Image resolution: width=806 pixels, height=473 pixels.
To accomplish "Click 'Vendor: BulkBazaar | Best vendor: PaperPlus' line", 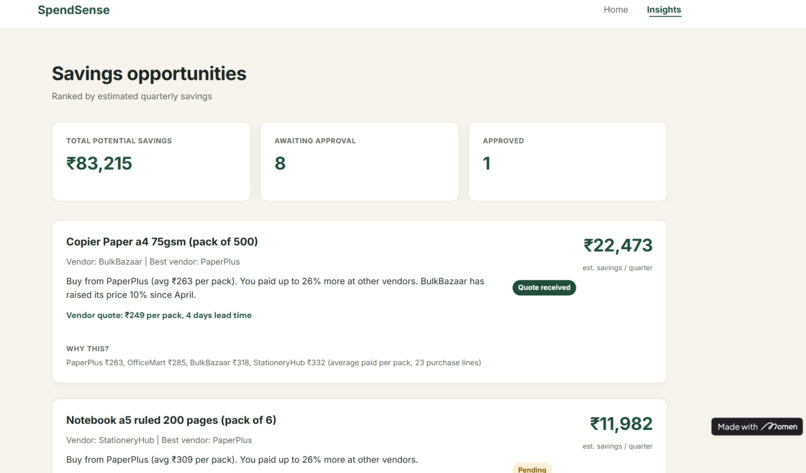I will 153,262.
